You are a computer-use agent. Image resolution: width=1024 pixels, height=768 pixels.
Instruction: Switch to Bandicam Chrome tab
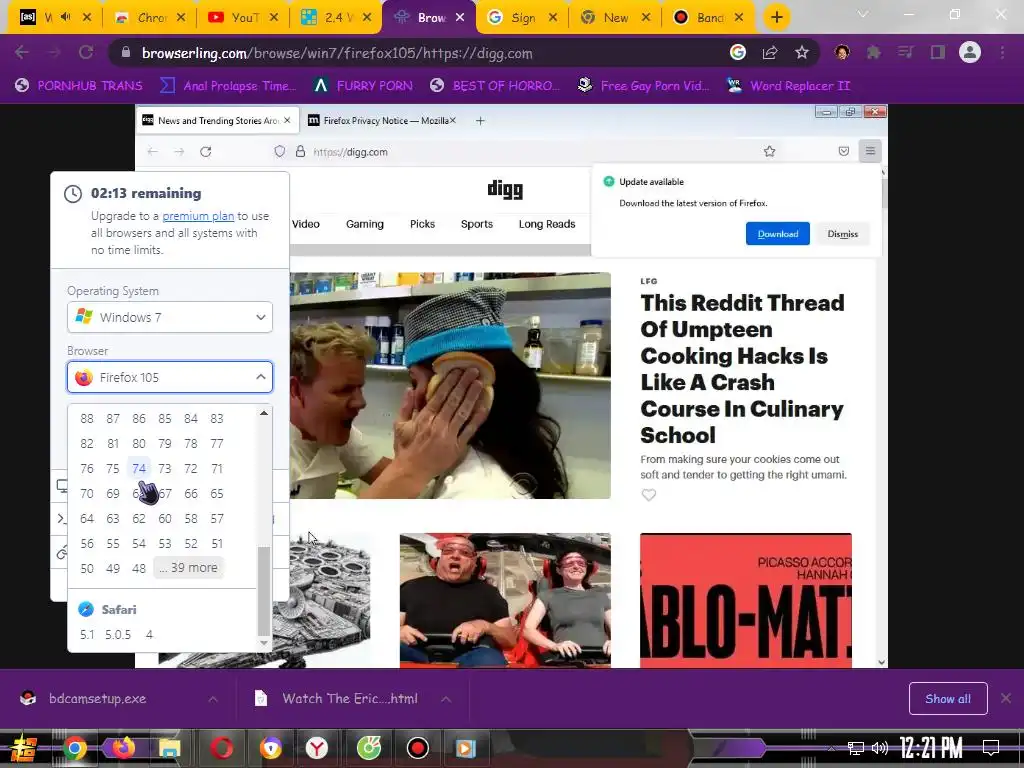tap(709, 18)
